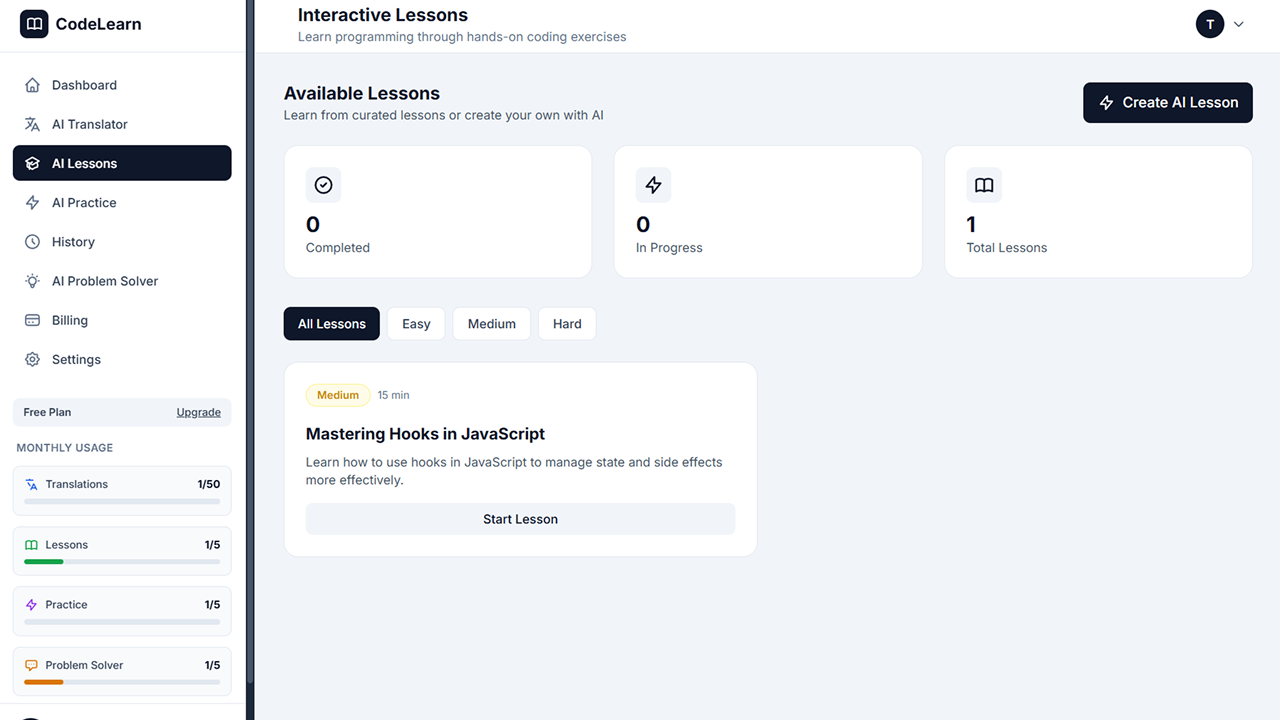Viewport: 1280px width, 720px height.
Task: Click the Dashboard home icon
Action: point(32,85)
